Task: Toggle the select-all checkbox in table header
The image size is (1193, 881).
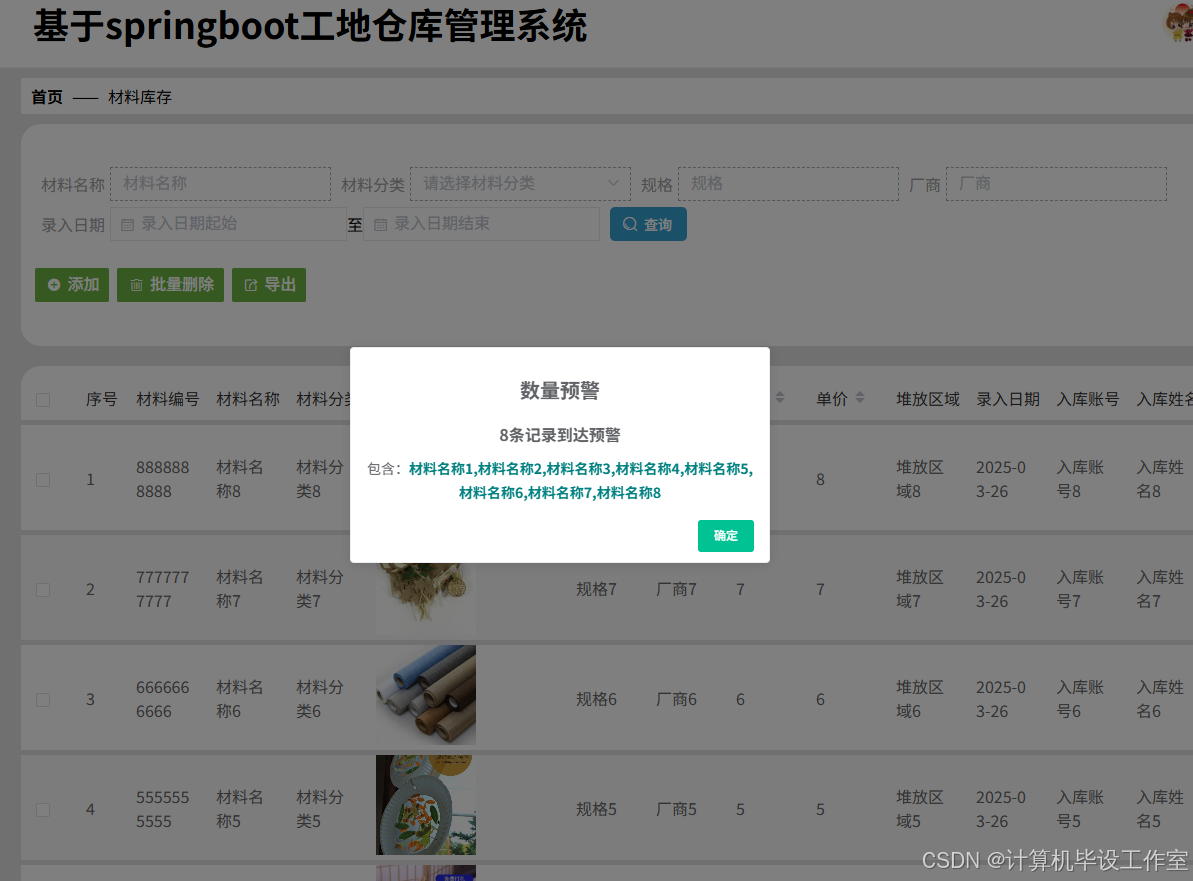Action: 43,399
